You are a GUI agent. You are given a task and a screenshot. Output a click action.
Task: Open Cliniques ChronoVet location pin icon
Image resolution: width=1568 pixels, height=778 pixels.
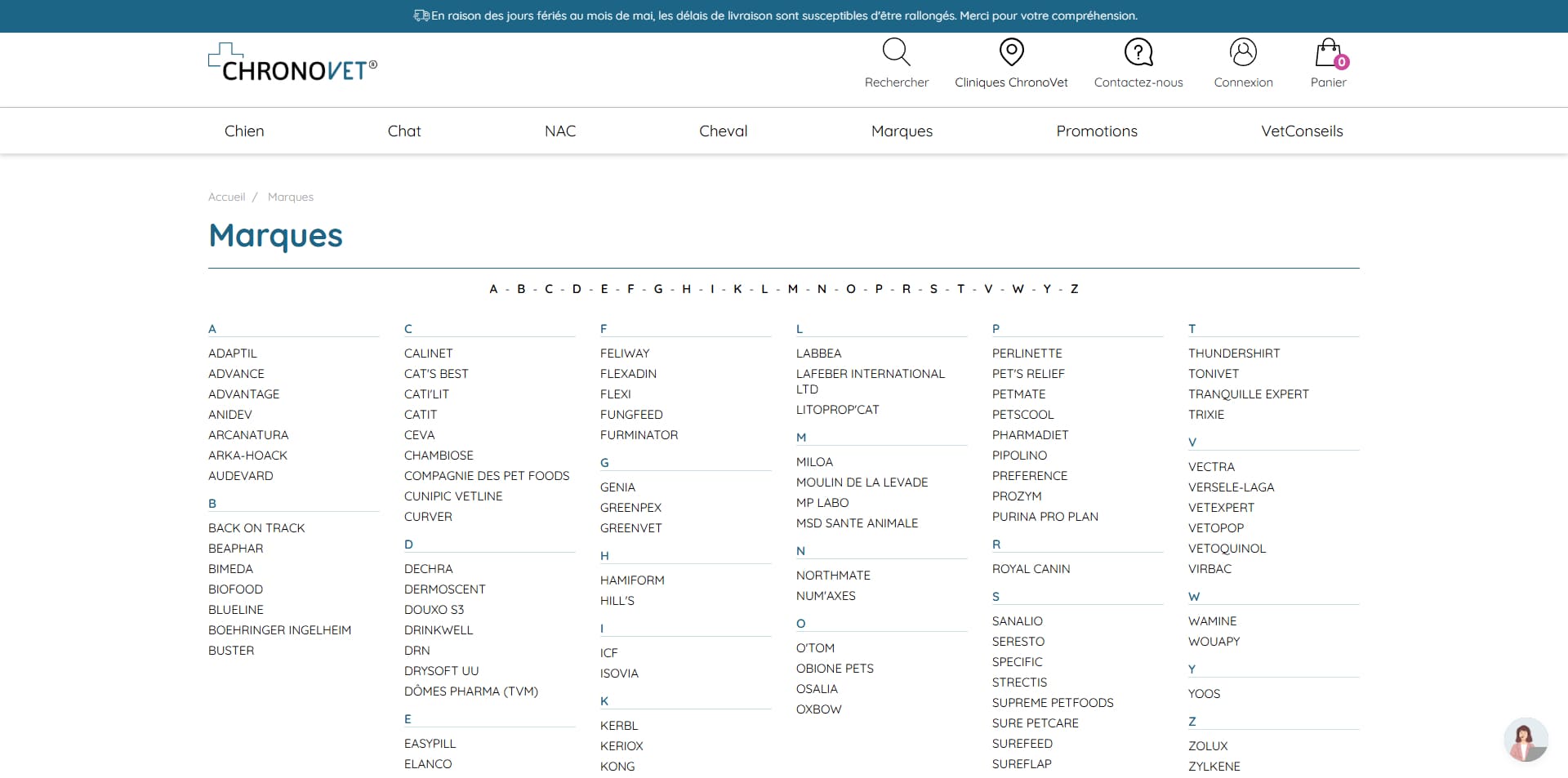[1011, 52]
